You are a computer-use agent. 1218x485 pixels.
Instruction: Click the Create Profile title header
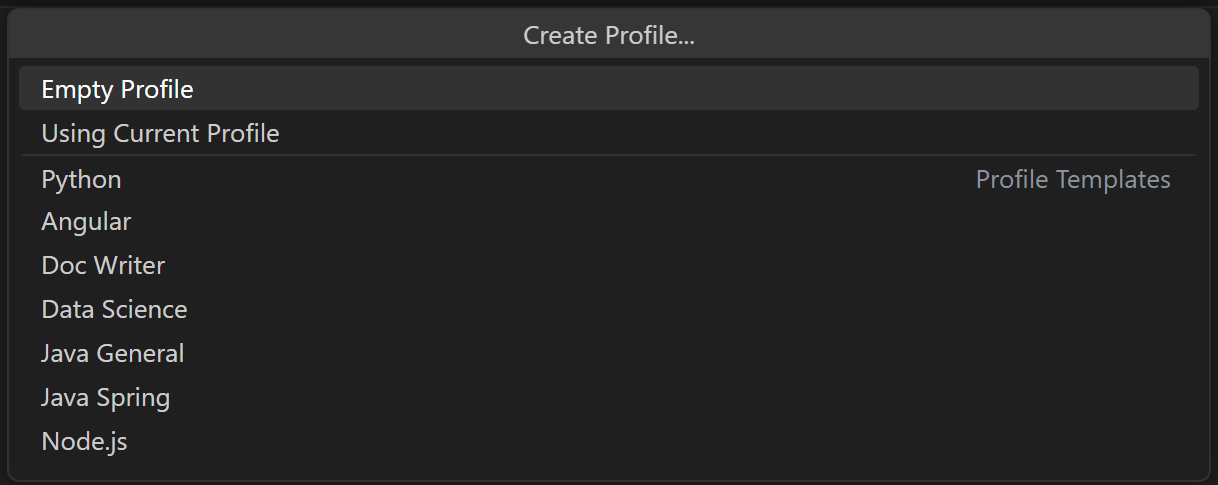click(609, 36)
